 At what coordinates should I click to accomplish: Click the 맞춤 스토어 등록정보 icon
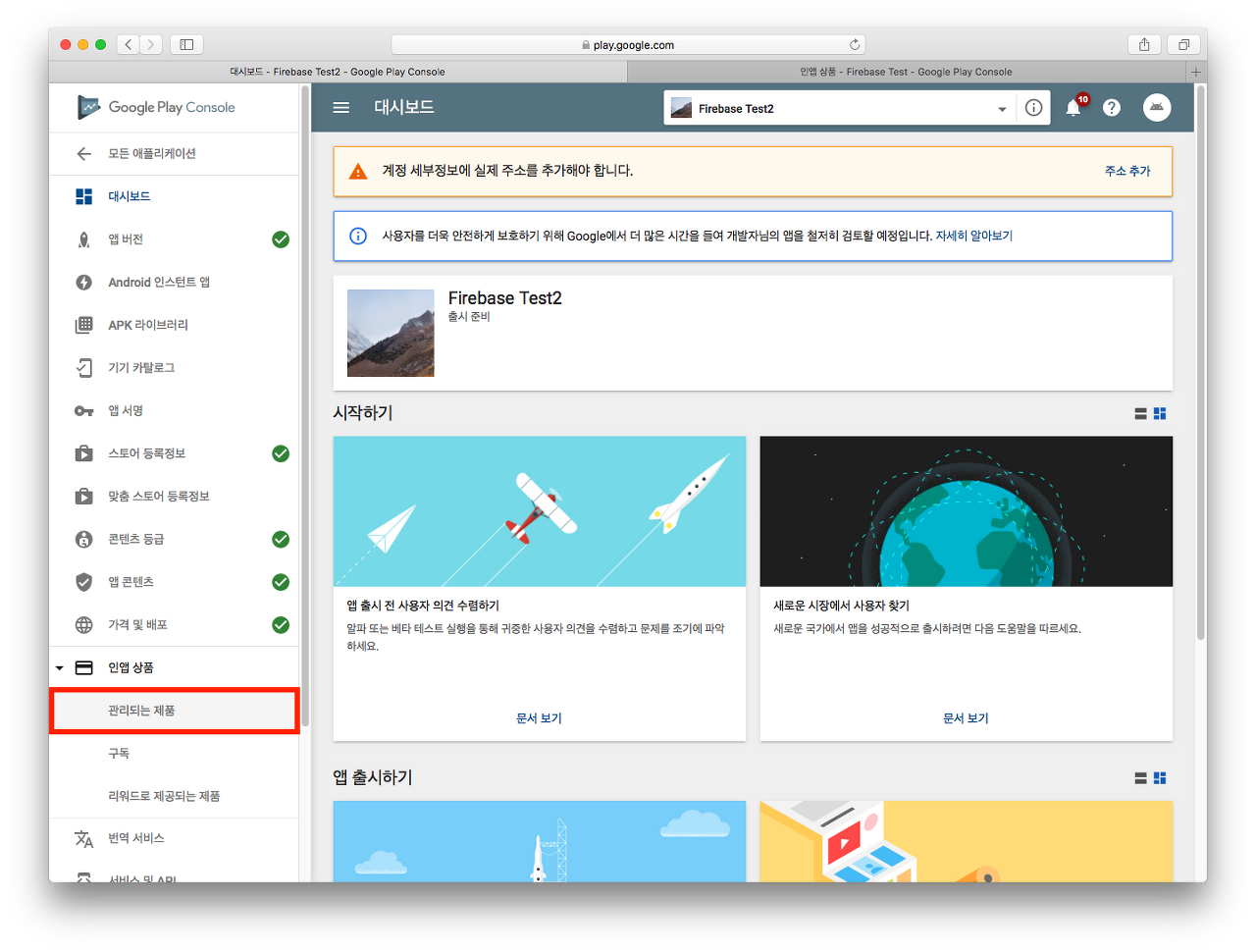click(x=84, y=497)
